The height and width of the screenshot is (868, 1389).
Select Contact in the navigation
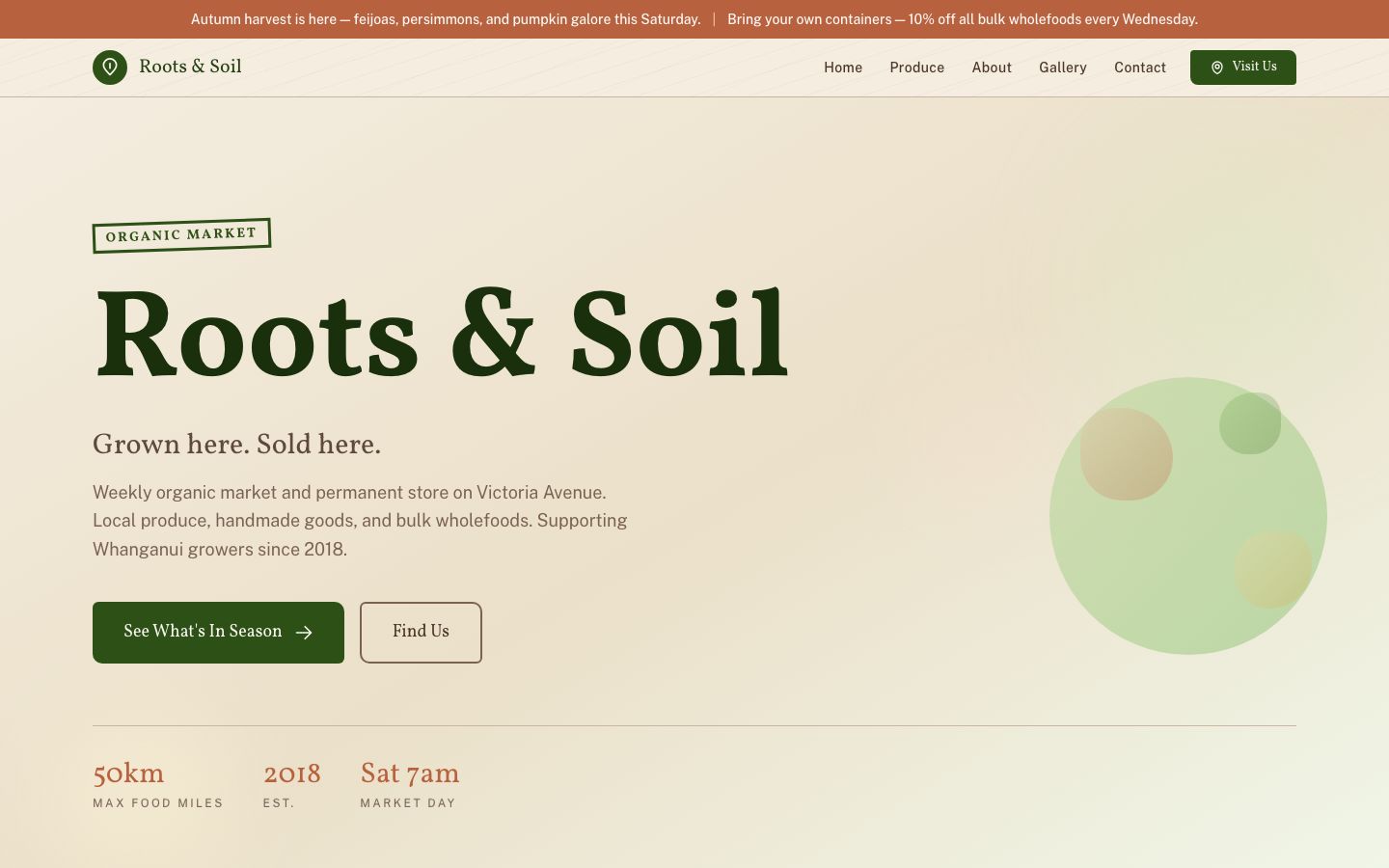pos(1140,68)
